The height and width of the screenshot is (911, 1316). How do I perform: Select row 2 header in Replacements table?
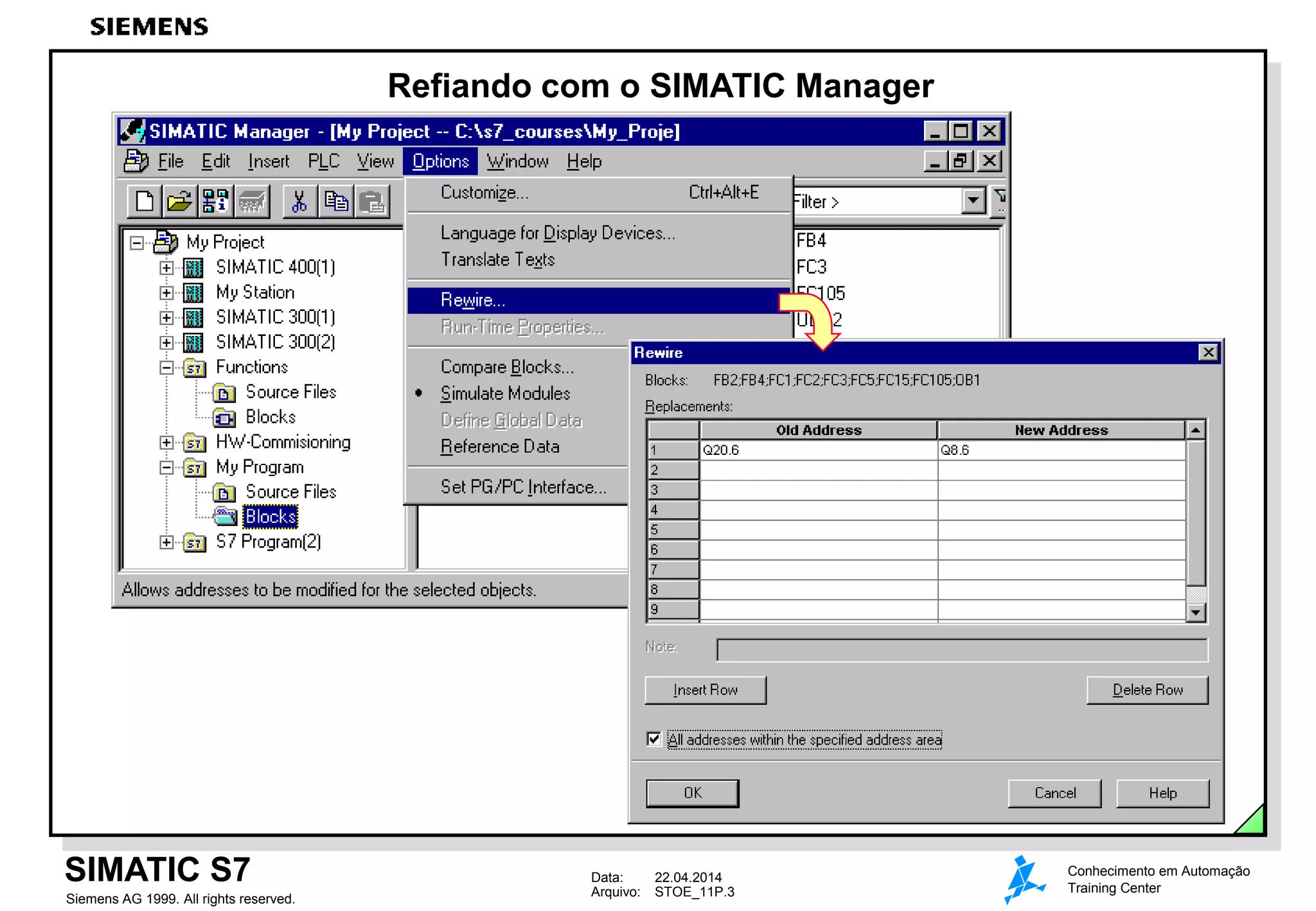tap(673, 470)
